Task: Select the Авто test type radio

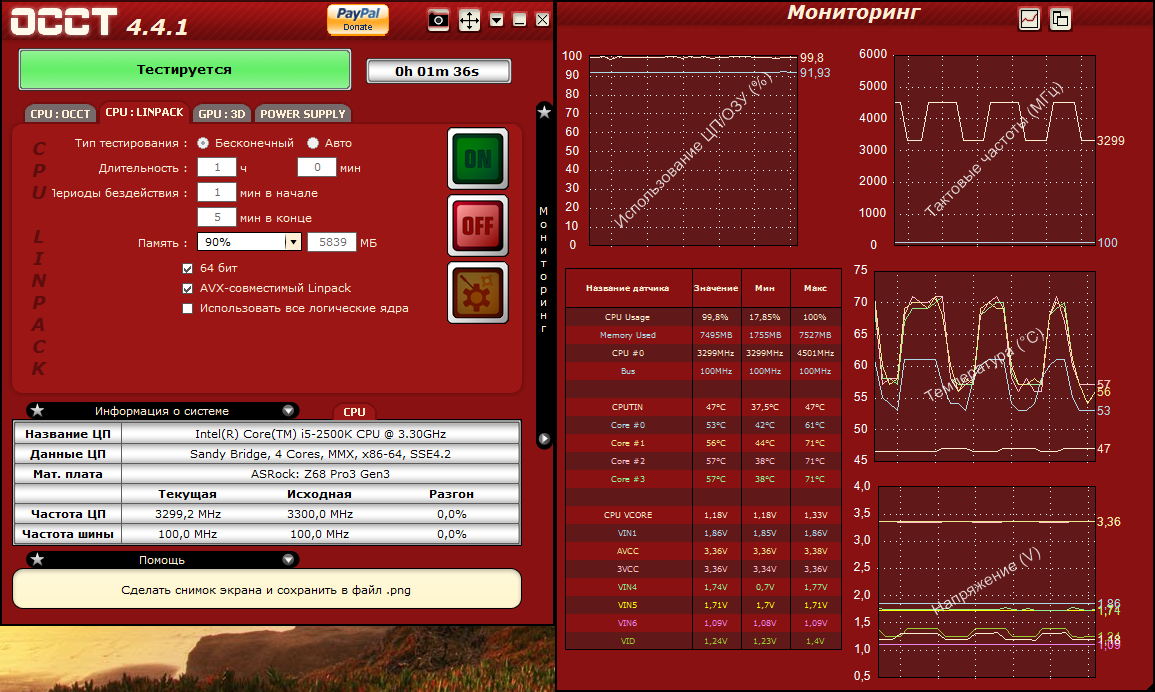Action: tap(313, 143)
